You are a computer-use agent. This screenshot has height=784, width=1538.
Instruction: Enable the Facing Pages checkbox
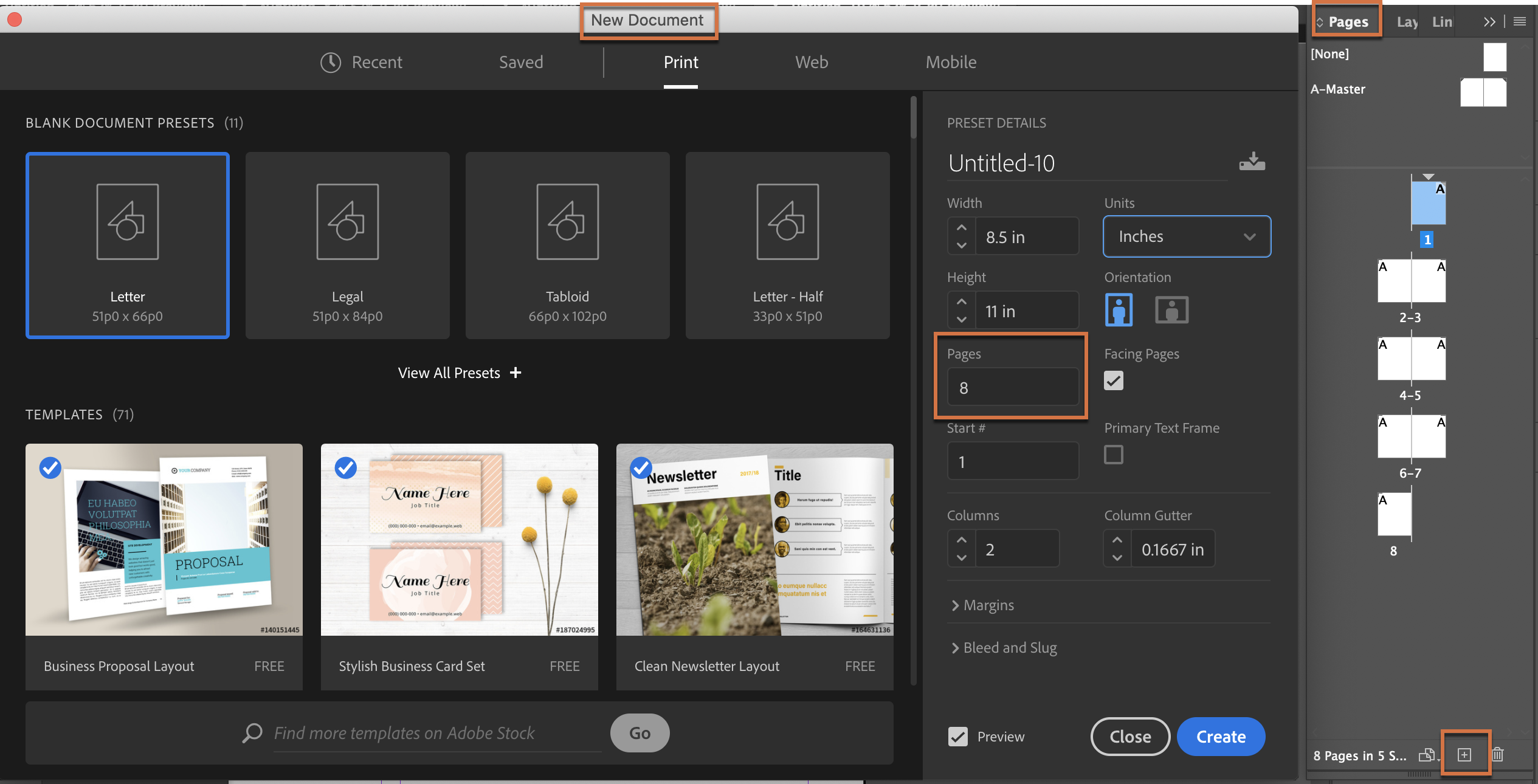1113,380
